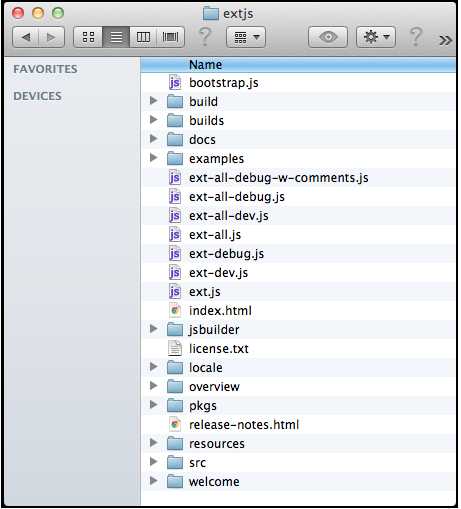The height and width of the screenshot is (509, 461).
Task: Select the ext-debug.js file name
Action: [226, 254]
